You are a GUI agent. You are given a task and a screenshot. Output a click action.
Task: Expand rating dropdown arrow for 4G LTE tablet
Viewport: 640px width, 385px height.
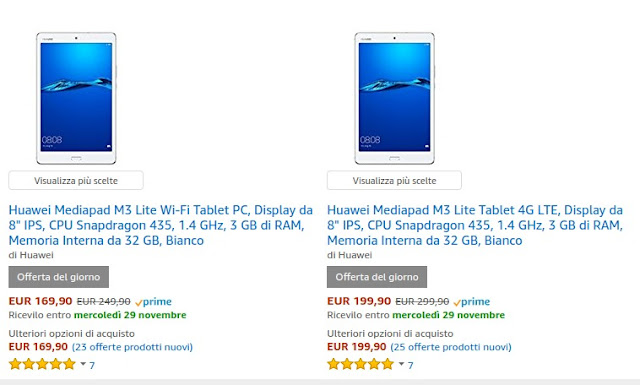point(401,364)
